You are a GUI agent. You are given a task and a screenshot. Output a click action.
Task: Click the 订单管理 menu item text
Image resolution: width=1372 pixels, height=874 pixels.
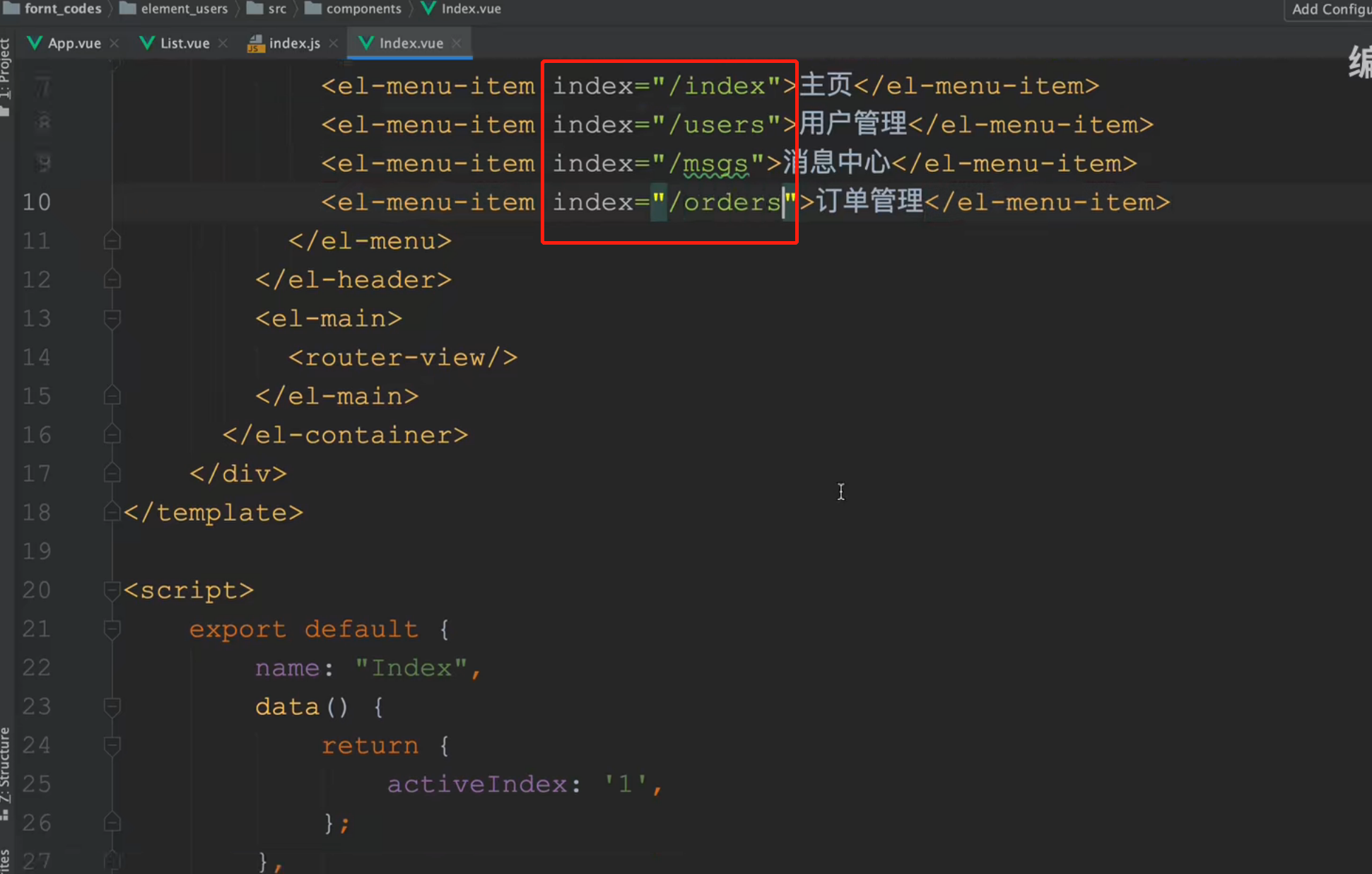(870, 202)
